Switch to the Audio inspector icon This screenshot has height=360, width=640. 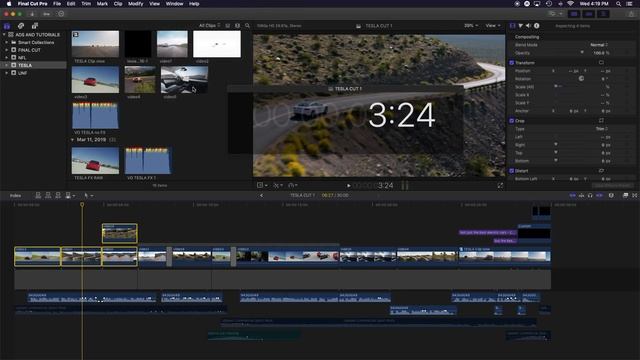528,26
